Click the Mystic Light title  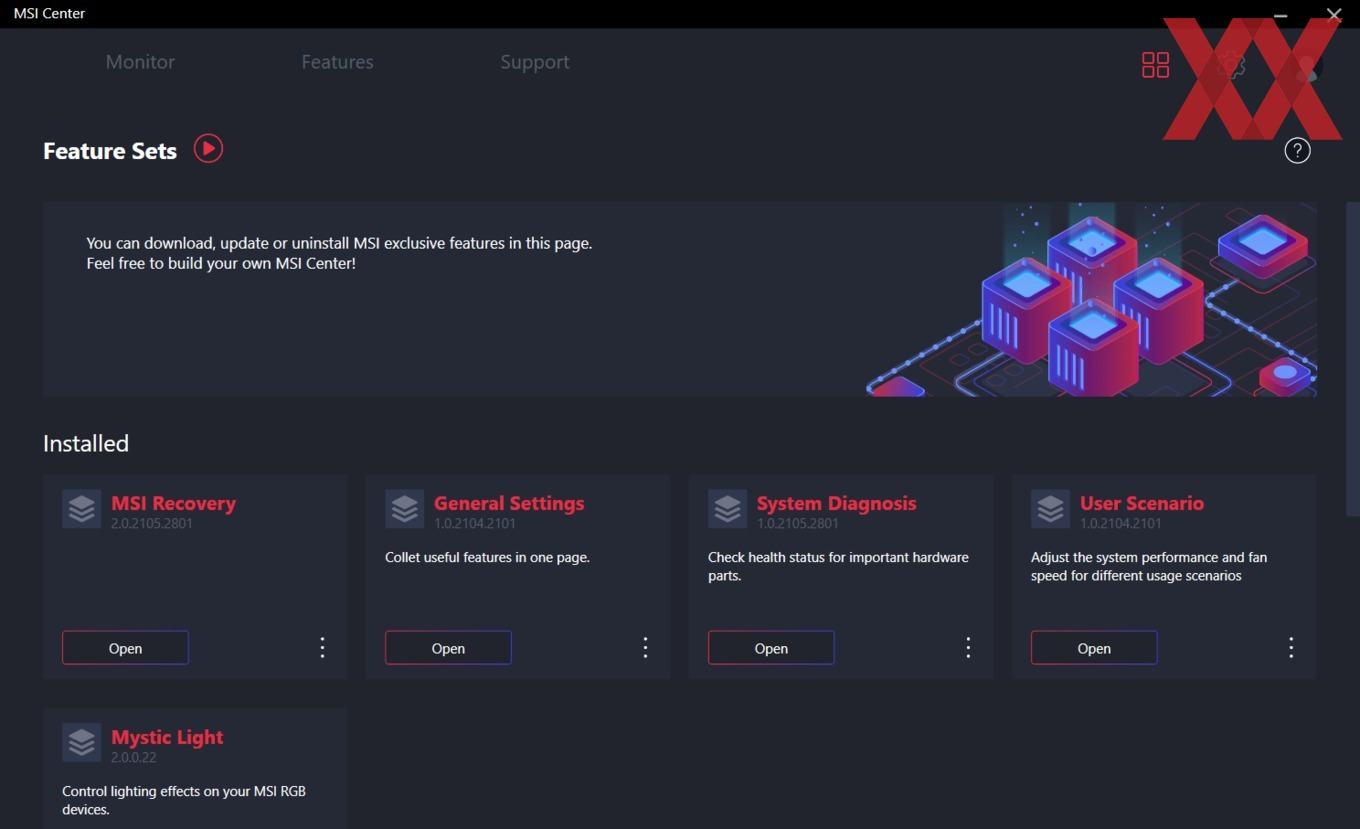(167, 738)
